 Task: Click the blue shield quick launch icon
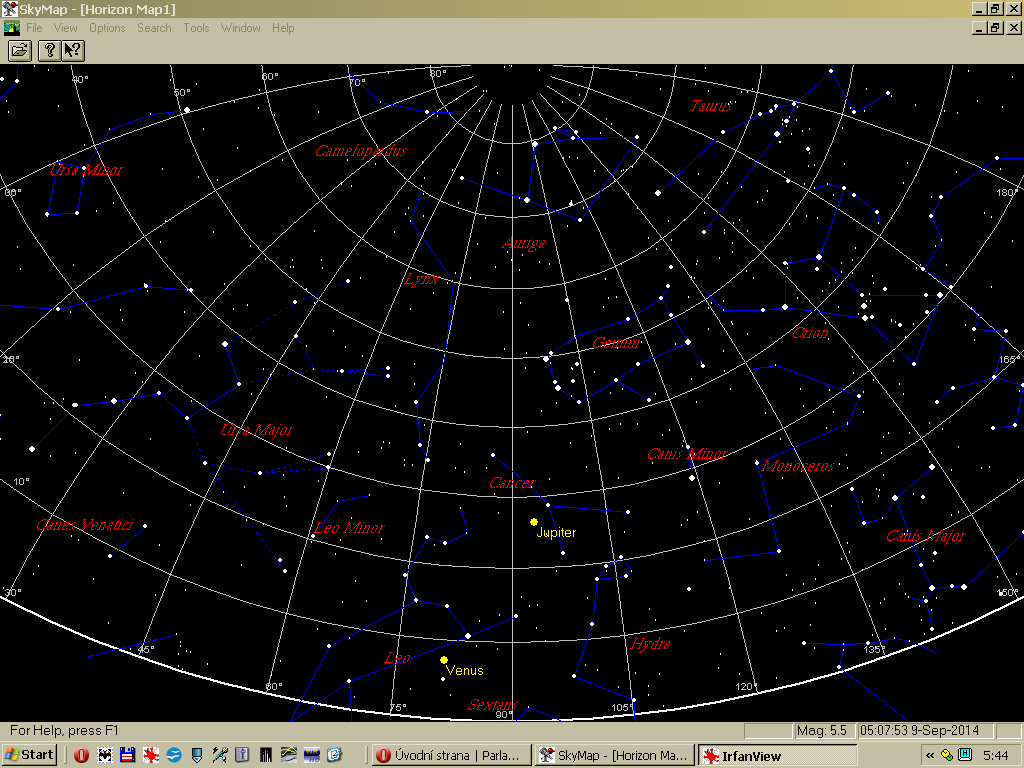(x=197, y=755)
